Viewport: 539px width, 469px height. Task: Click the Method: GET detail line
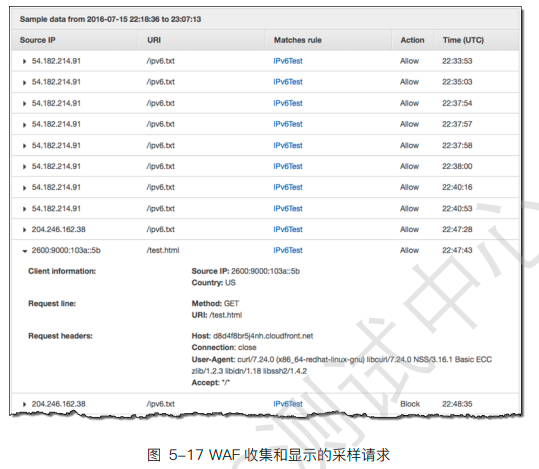[x=215, y=304]
